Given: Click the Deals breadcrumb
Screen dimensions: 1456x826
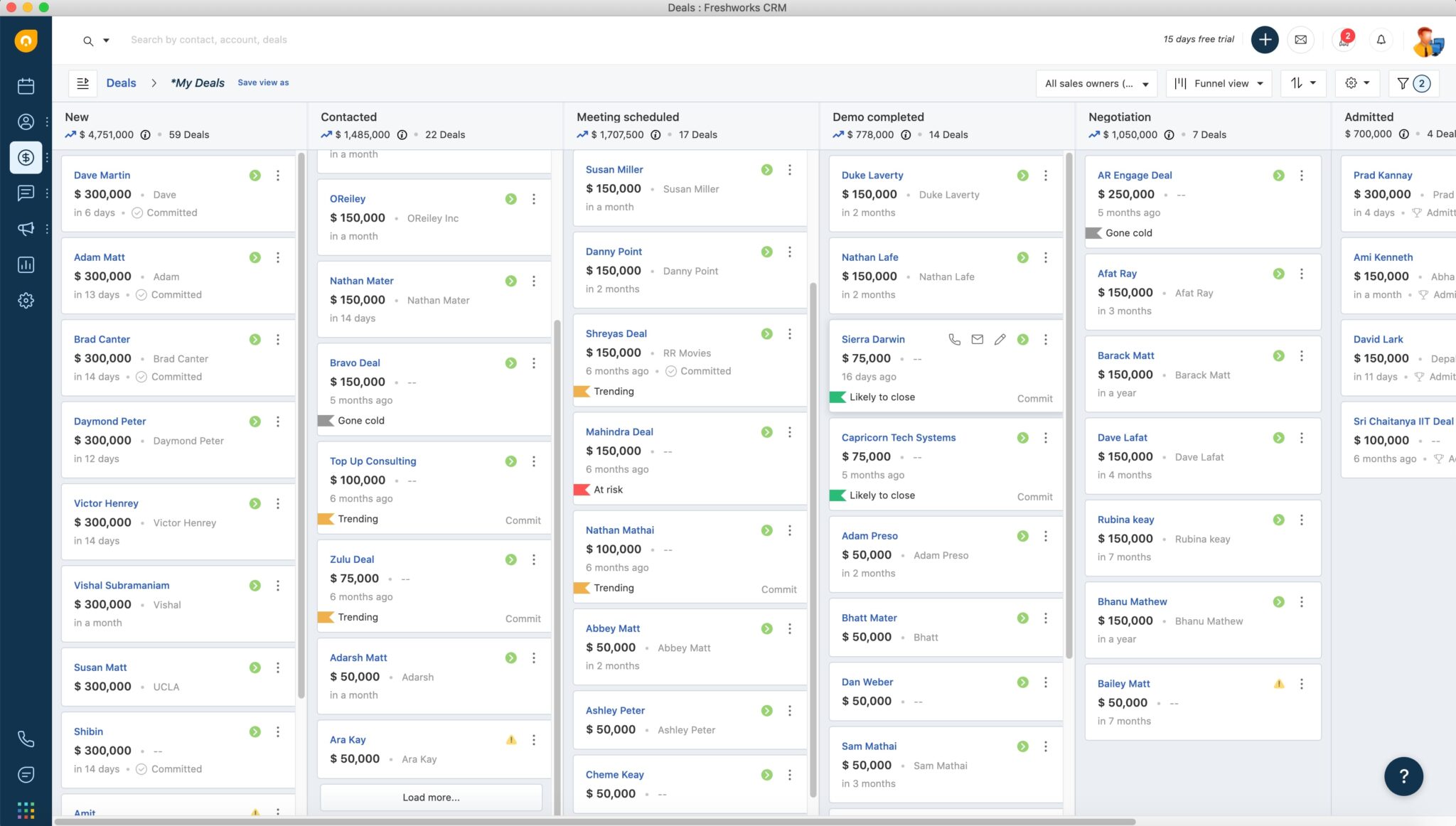Looking at the screenshot, I should (121, 83).
